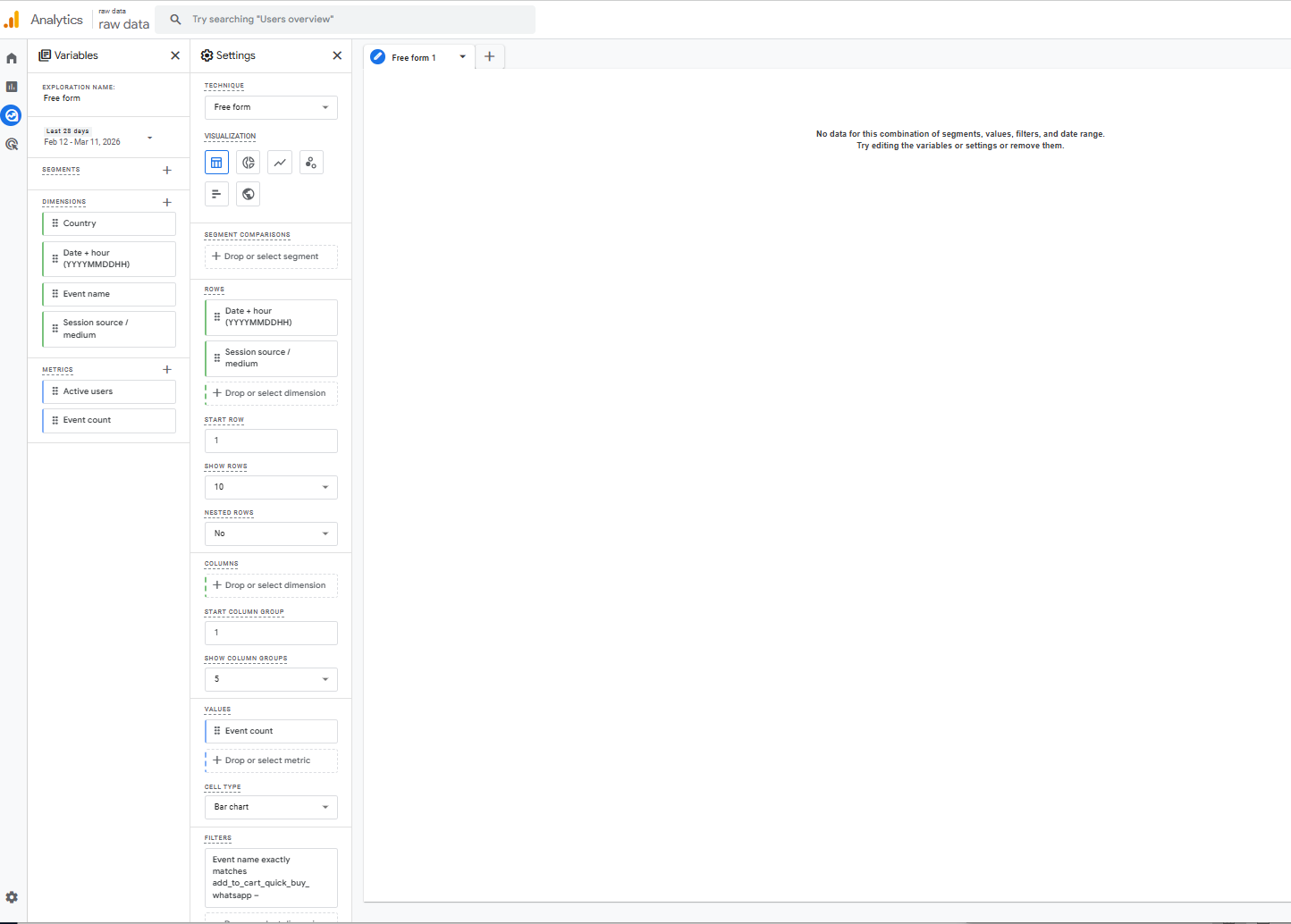1291x924 pixels.
Task: Click Drop or select metric under Values
Action: (271, 760)
